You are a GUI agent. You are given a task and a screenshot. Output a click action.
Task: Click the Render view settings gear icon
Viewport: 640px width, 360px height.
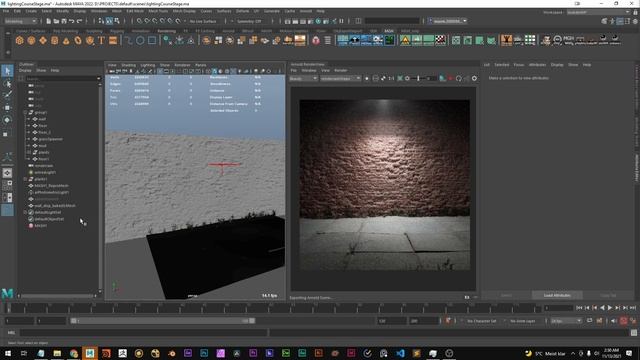474,78
